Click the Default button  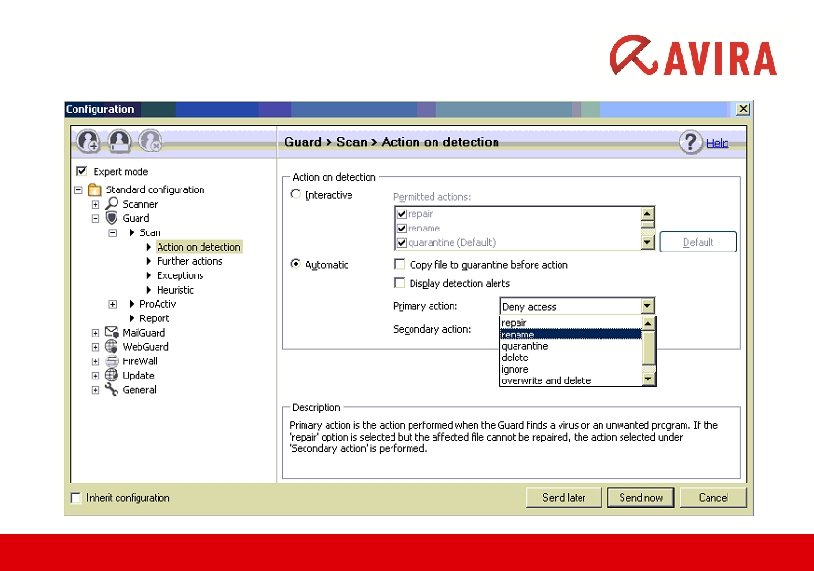point(698,242)
